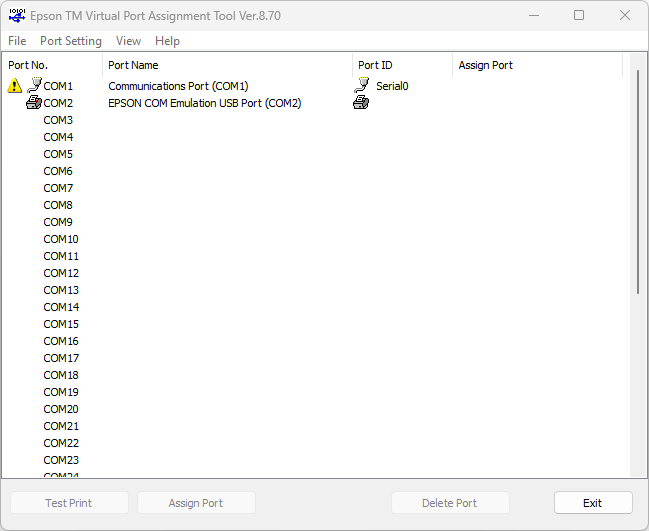Screen dimensions: 649x531
Task: Select Communications Port (COM1) name
Action: 178,86
